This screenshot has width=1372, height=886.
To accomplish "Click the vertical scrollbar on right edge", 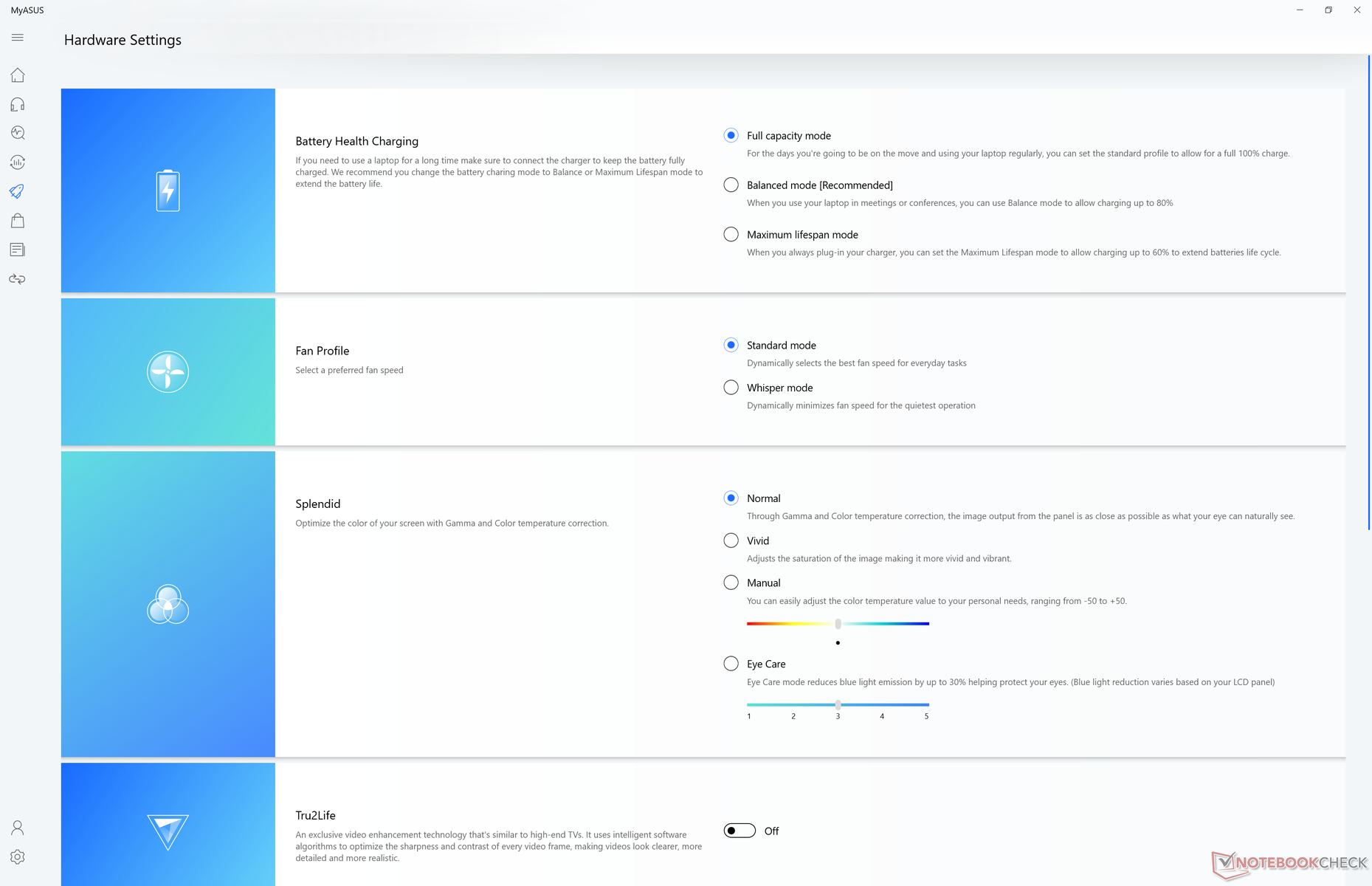I will 1368,295.
